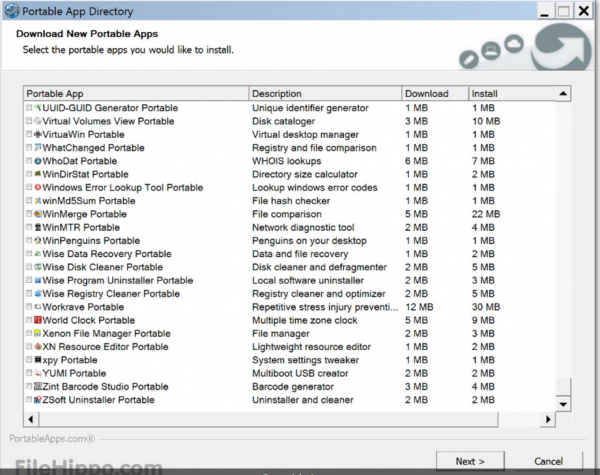Viewport: 600px width, 475px height.
Task: Click the WinDirStat Portable app icon
Action: (38, 174)
